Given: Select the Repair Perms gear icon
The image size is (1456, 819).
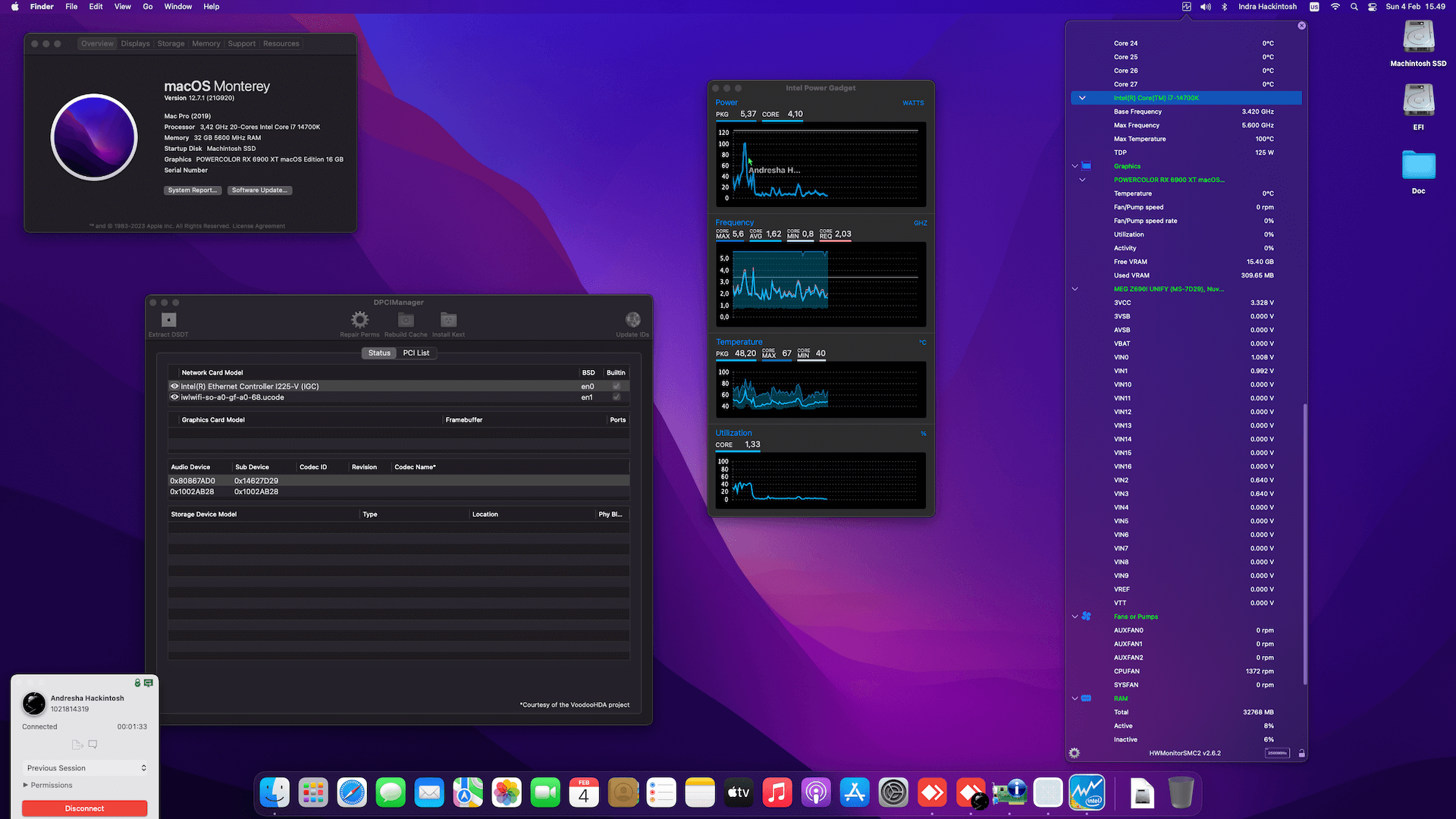Looking at the screenshot, I should [x=359, y=319].
